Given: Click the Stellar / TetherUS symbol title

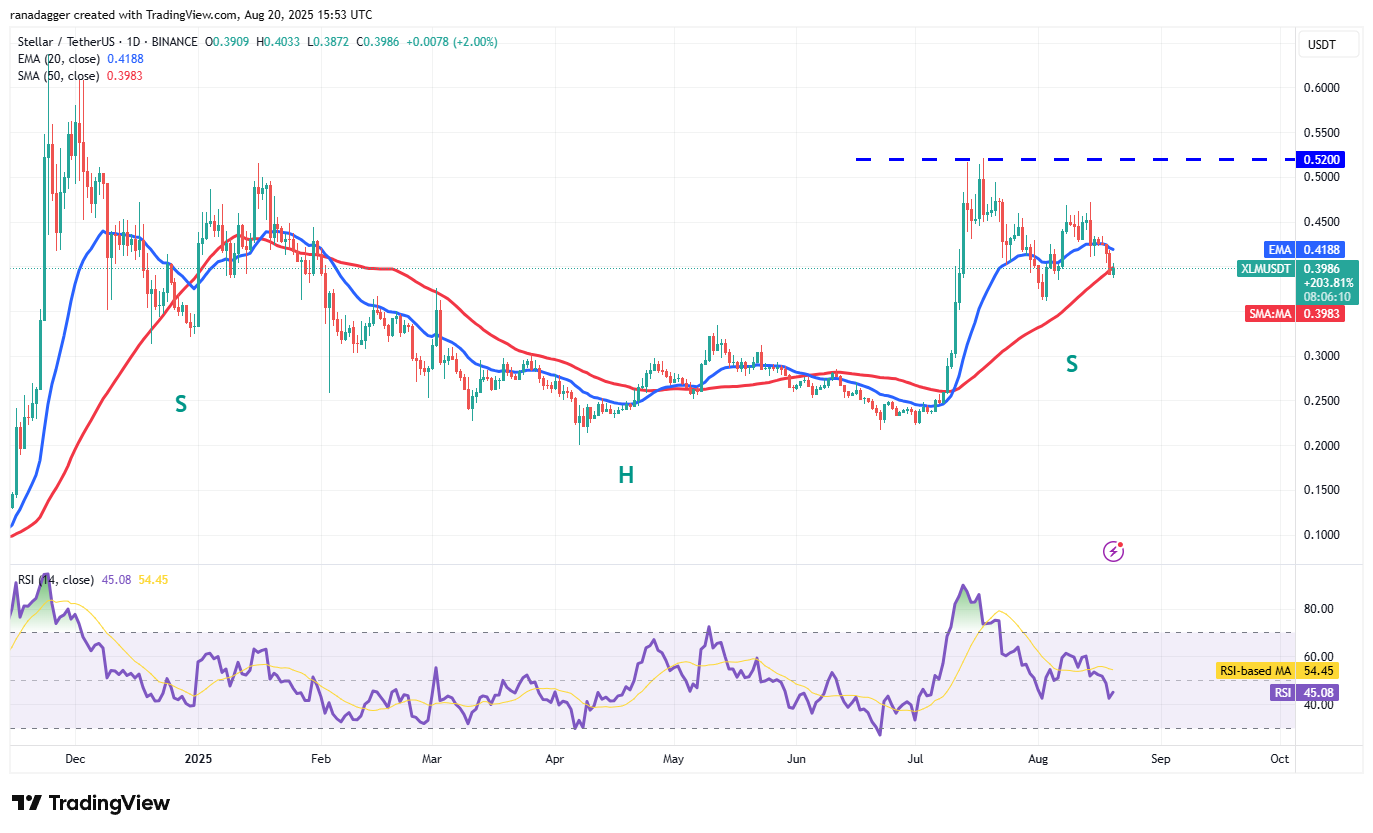Looking at the screenshot, I should tap(78, 42).
